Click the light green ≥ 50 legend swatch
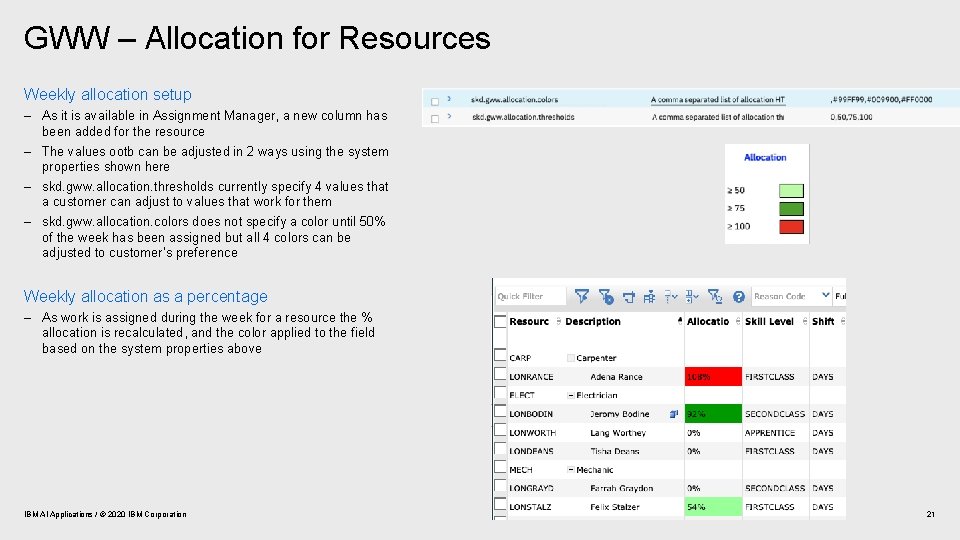960x540 pixels. point(791,190)
